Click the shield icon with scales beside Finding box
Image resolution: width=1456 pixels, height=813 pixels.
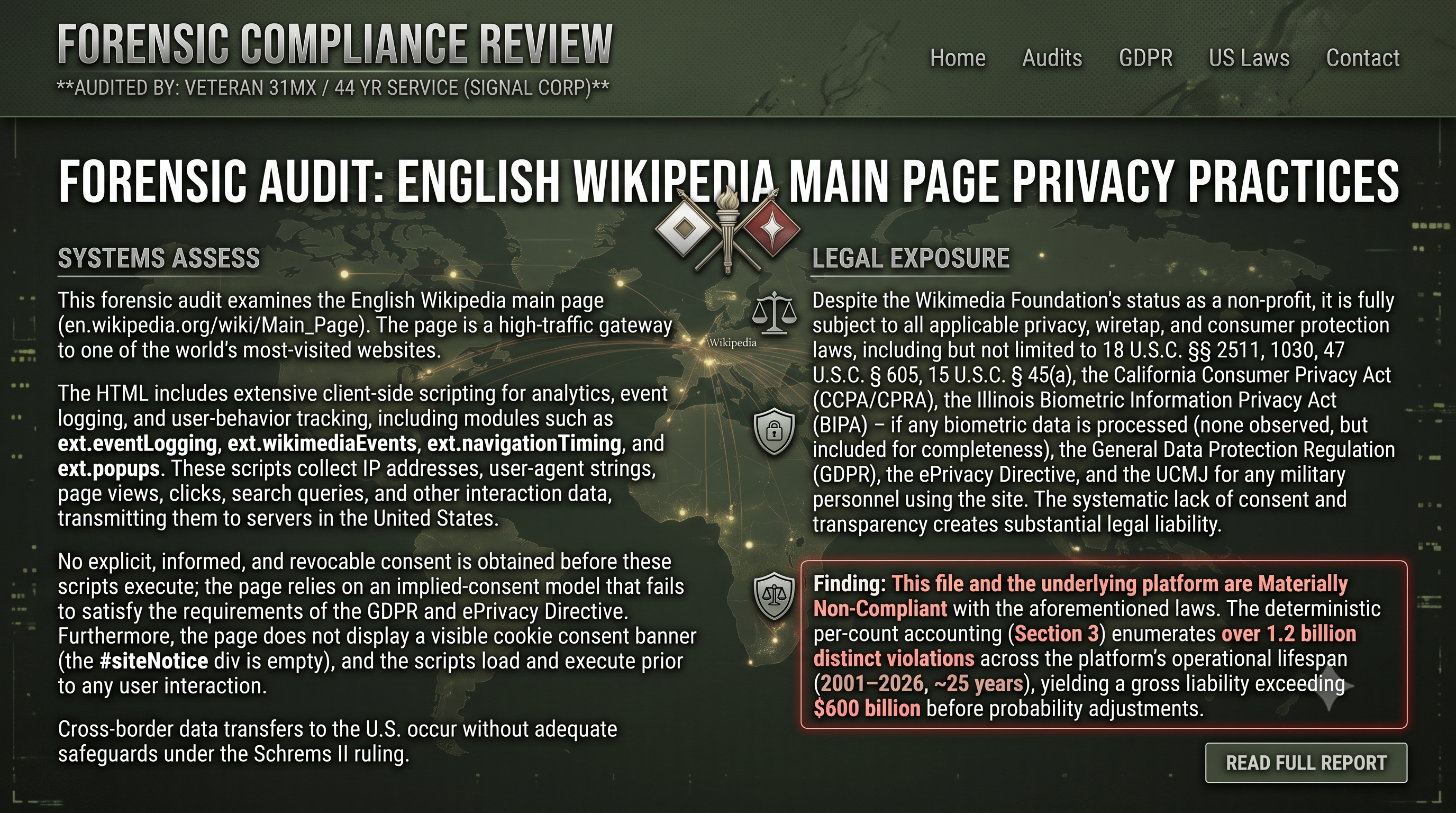coord(775,595)
